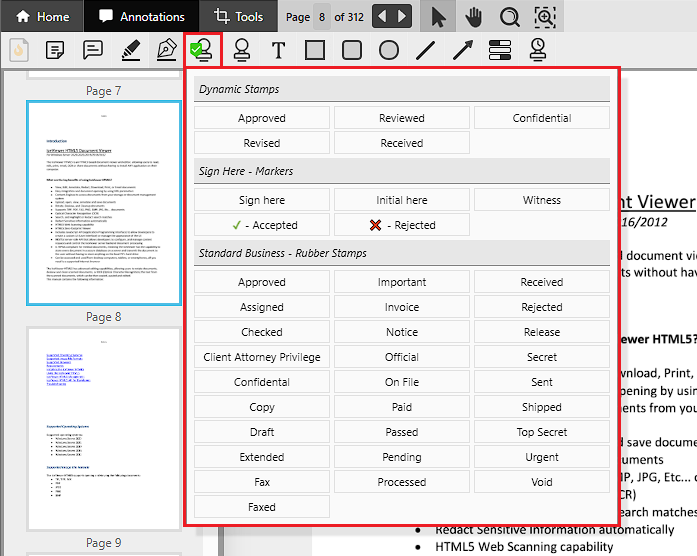Click the magnifier zoom tool
The height and width of the screenshot is (556, 697).
510,17
